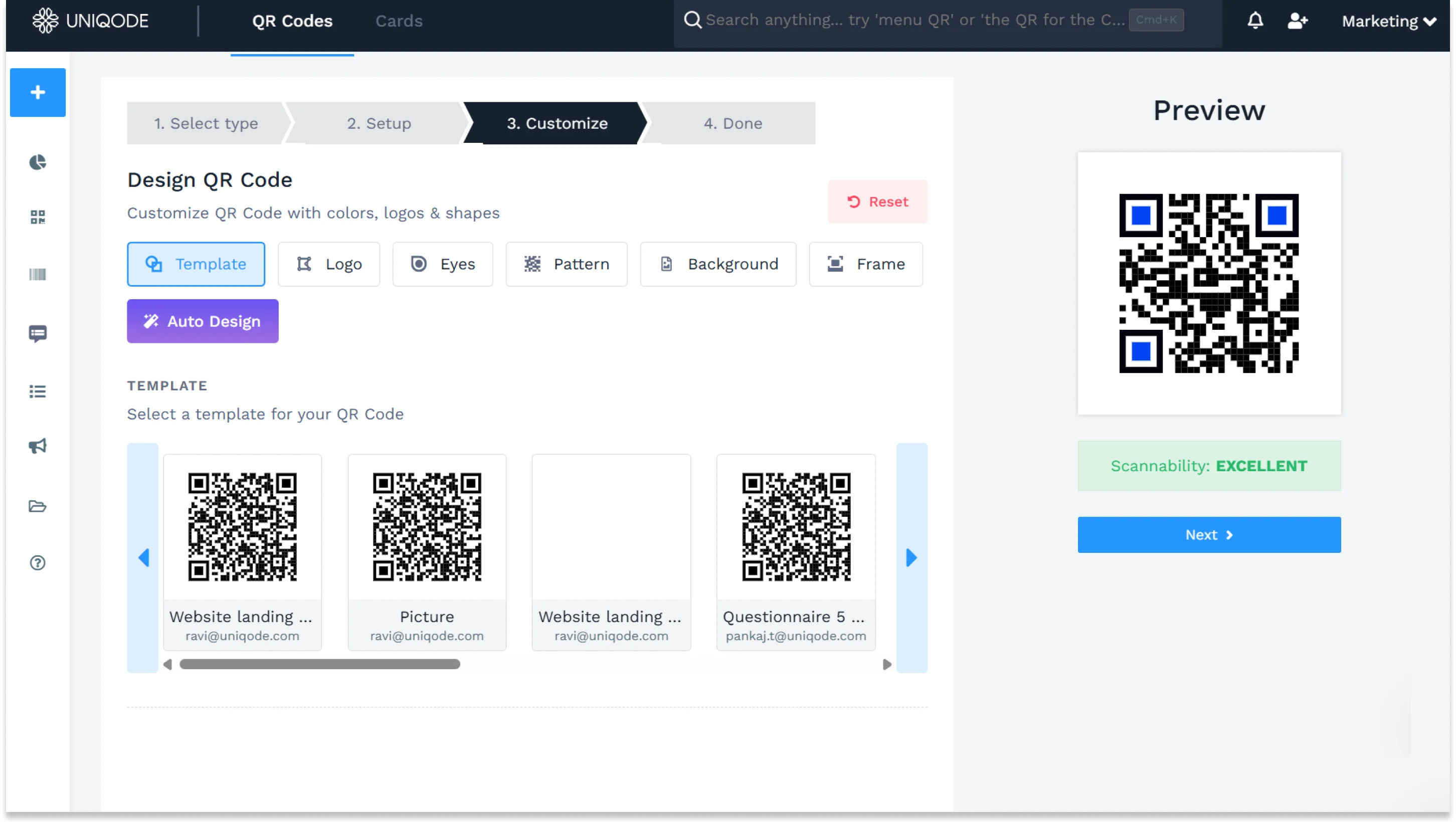Click the scrollbar right arrow

886,664
